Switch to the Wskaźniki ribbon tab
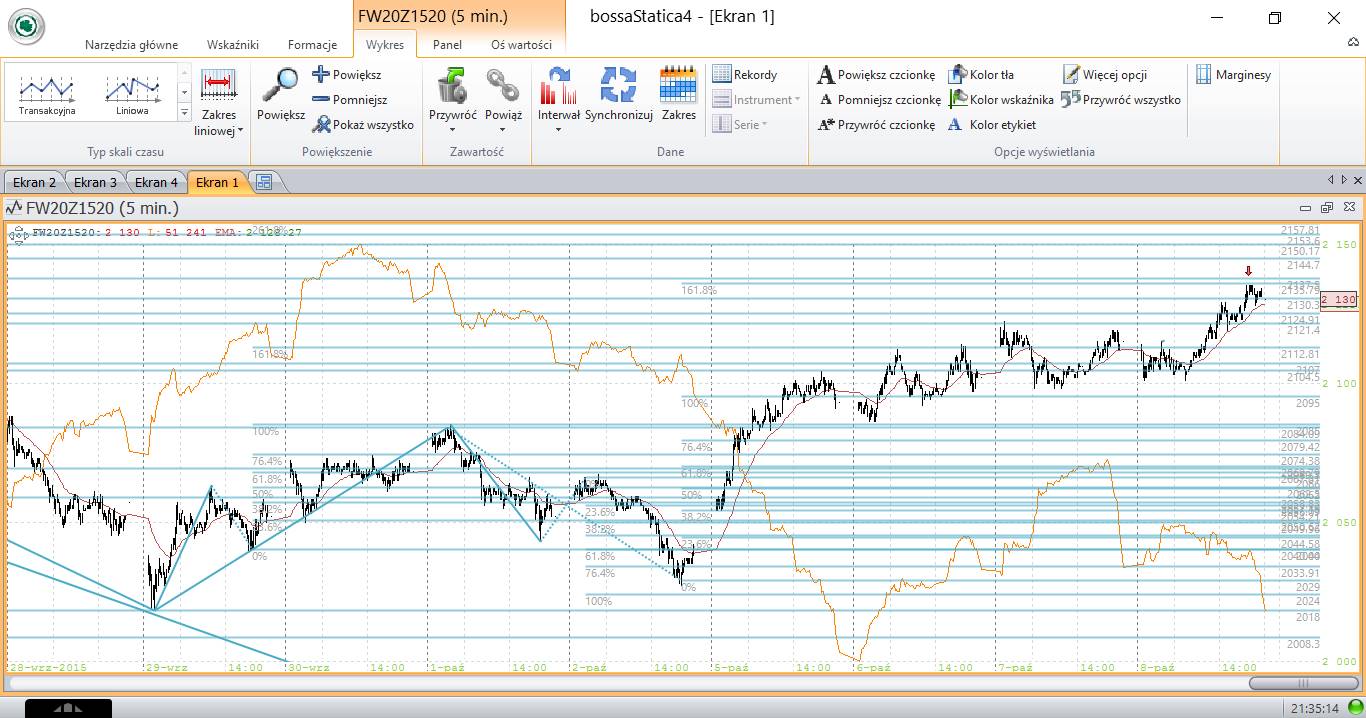Viewport: 1366px width, 718px height. point(233,45)
